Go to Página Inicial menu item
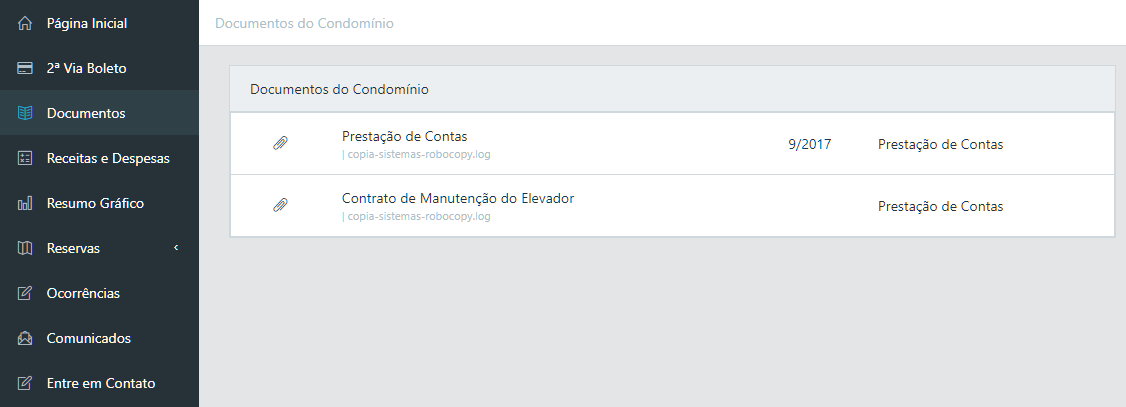The height and width of the screenshot is (407, 1126). (87, 23)
